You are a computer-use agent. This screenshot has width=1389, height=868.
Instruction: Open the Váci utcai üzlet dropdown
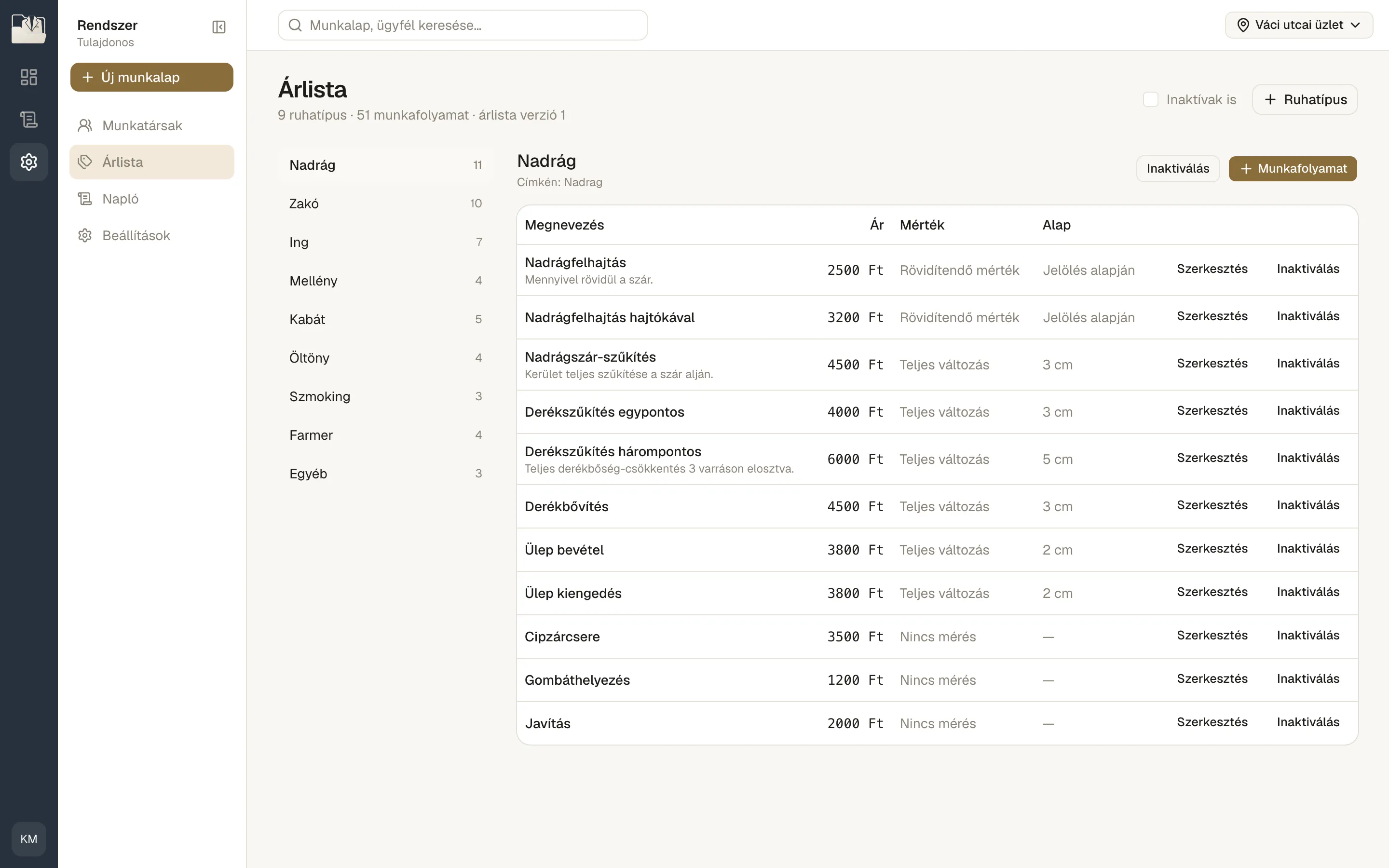tap(1299, 25)
